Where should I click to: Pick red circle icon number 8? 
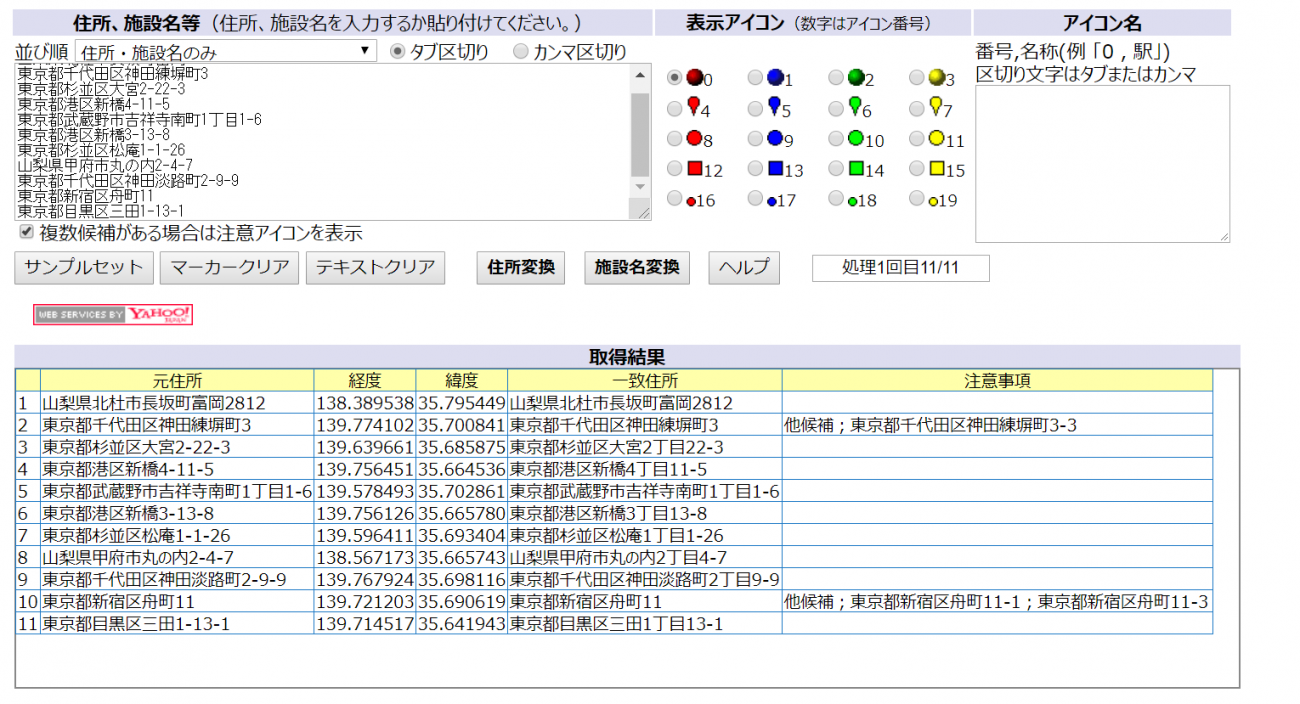point(675,139)
